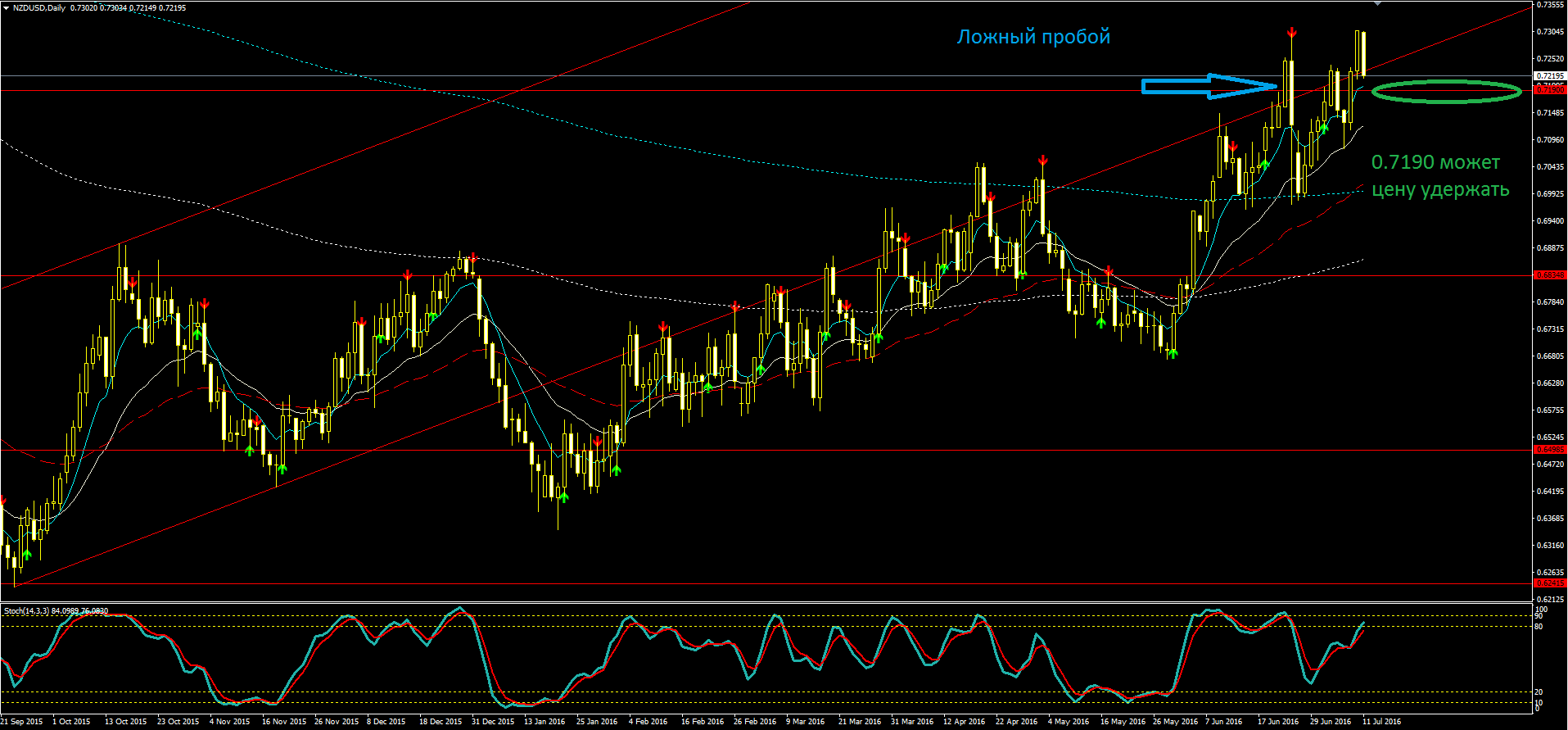Click price scale value 0.71485
1568x730 pixels.
pyautogui.click(x=1551, y=113)
